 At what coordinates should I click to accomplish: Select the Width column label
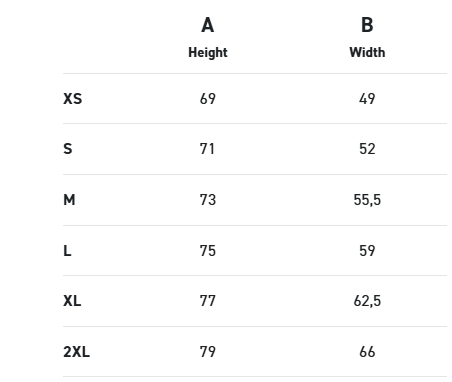coord(367,52)
